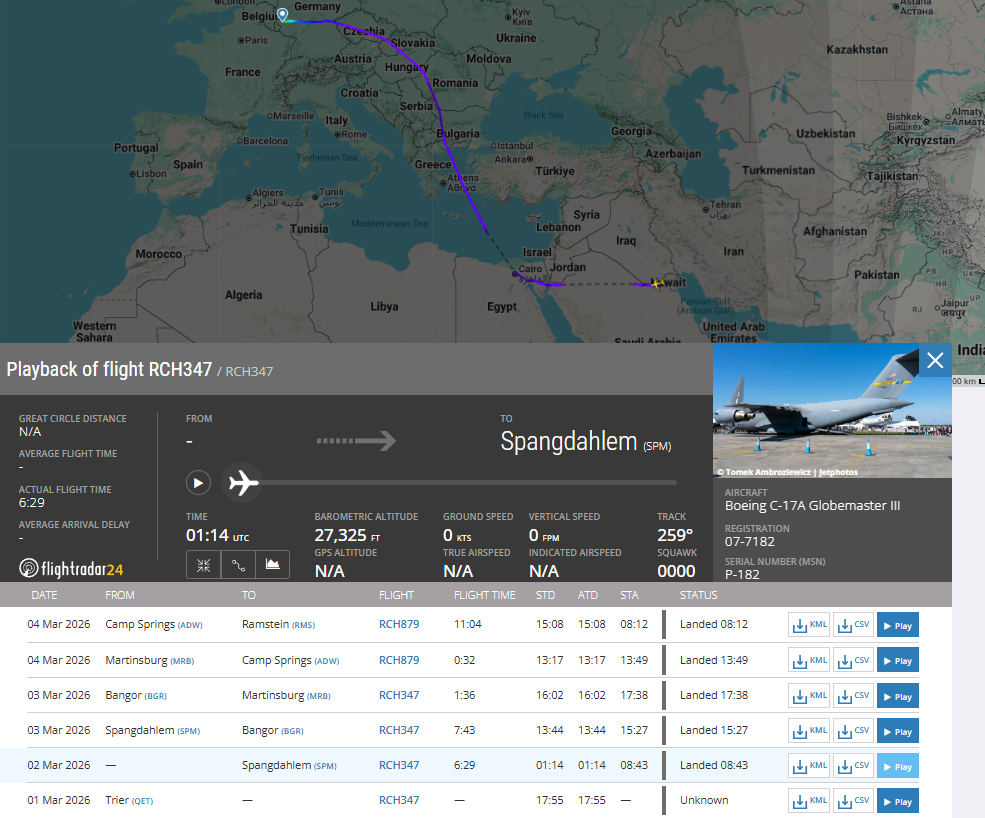Download CSV for the Bangor to Martinsburg flight
The image size is (985, 818).
click(x=853, y=695)
